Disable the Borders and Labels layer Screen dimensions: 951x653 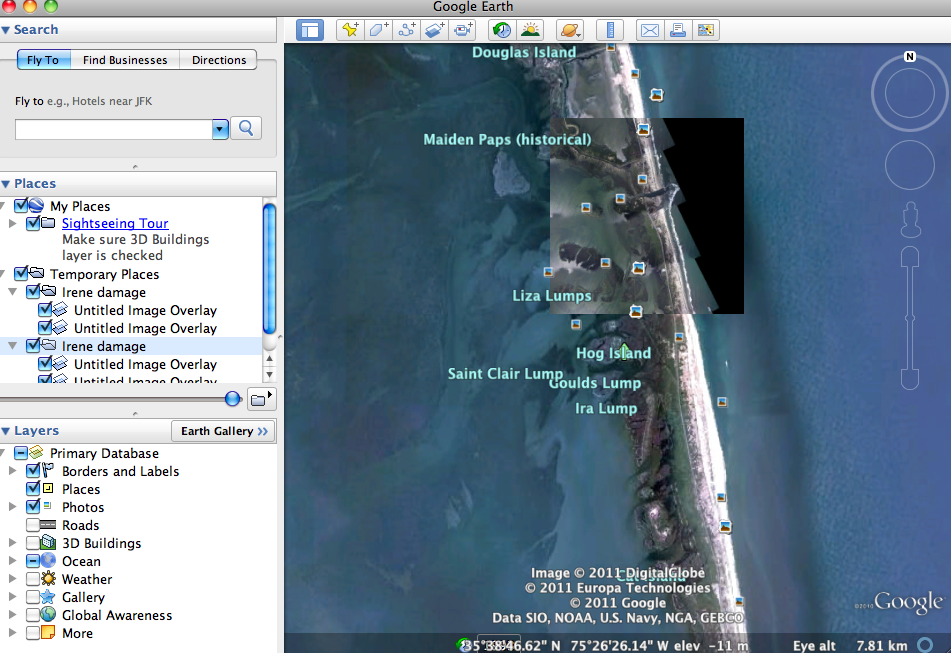click(33, 470)
